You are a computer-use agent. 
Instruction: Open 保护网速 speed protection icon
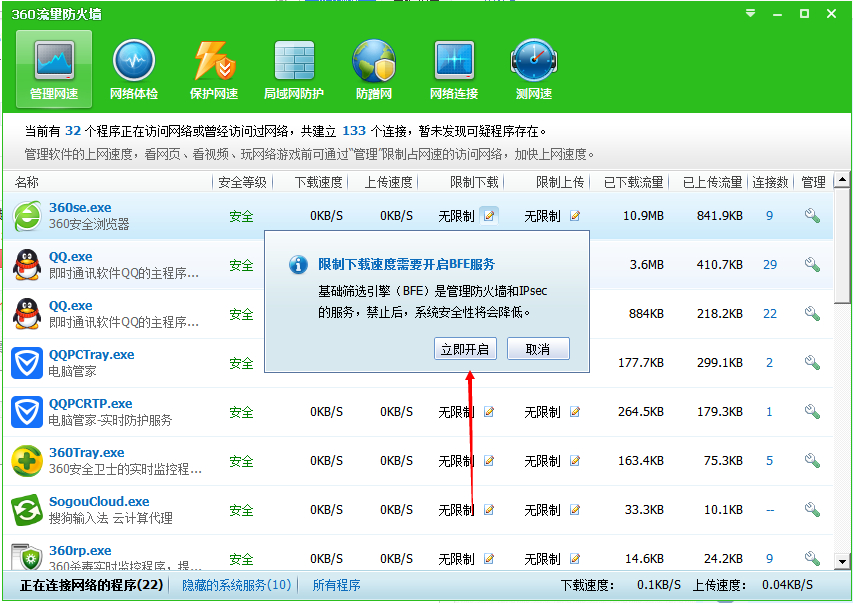(214, 69)
